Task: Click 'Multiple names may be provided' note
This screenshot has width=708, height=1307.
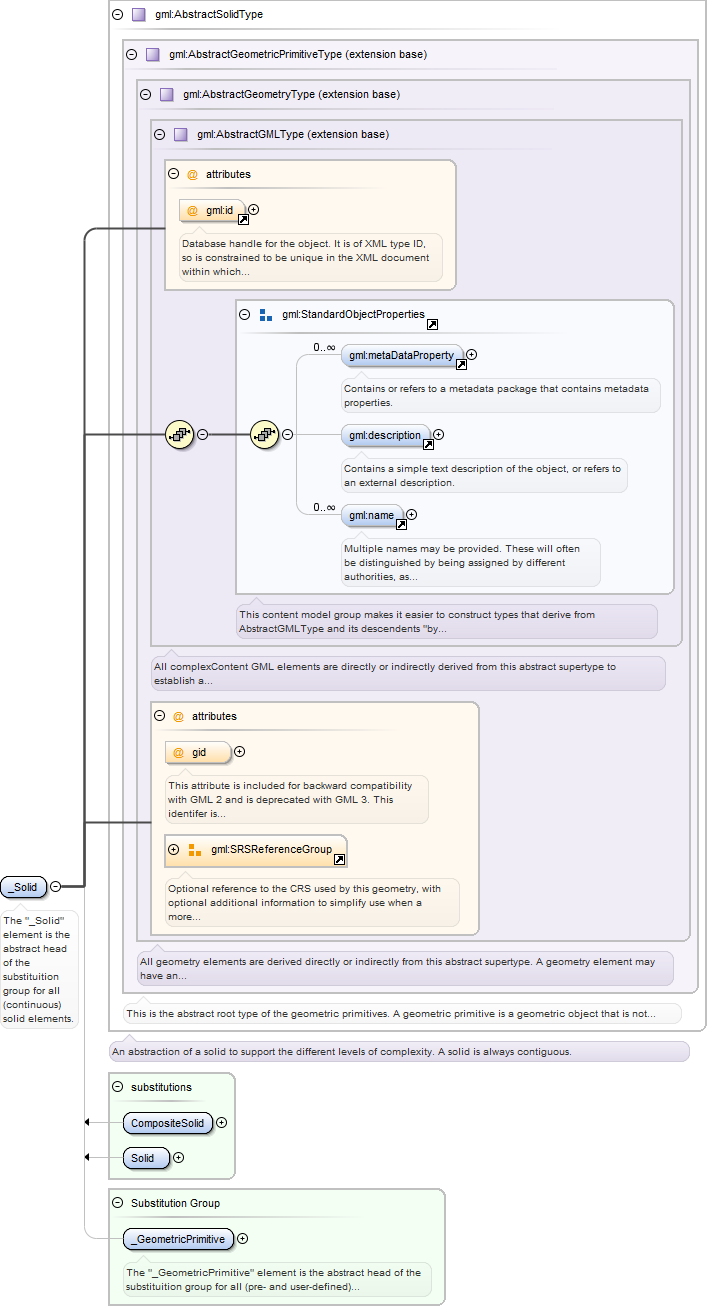Action: tap(470, 562)
